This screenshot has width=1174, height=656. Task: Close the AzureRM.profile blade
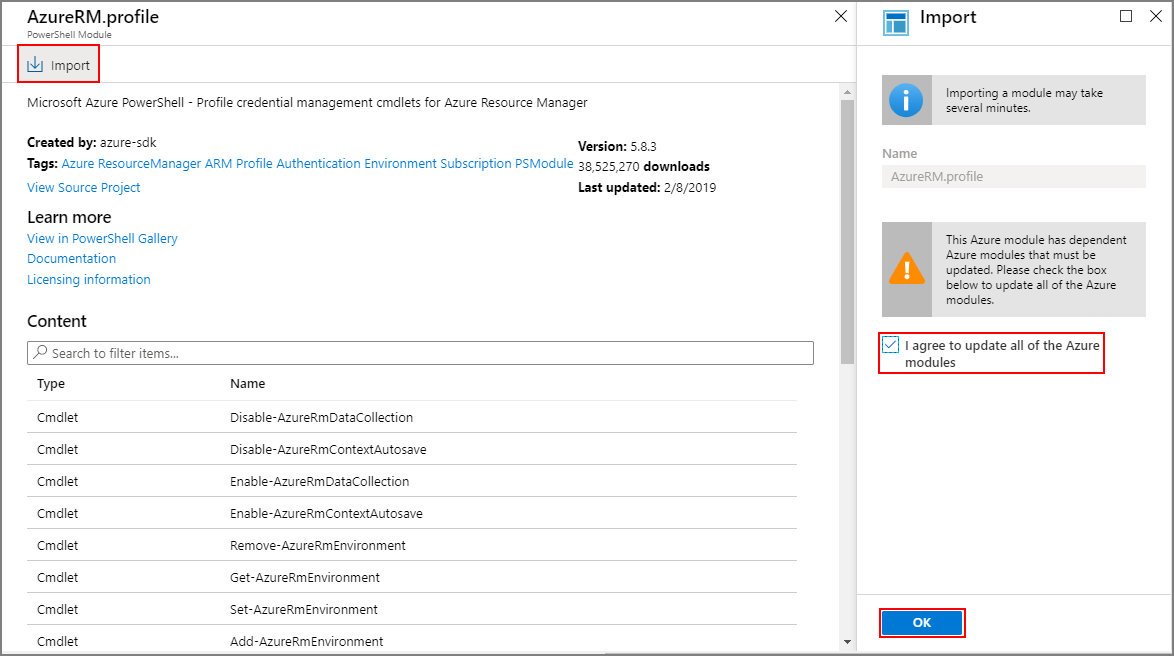click(x=841, y=16)
